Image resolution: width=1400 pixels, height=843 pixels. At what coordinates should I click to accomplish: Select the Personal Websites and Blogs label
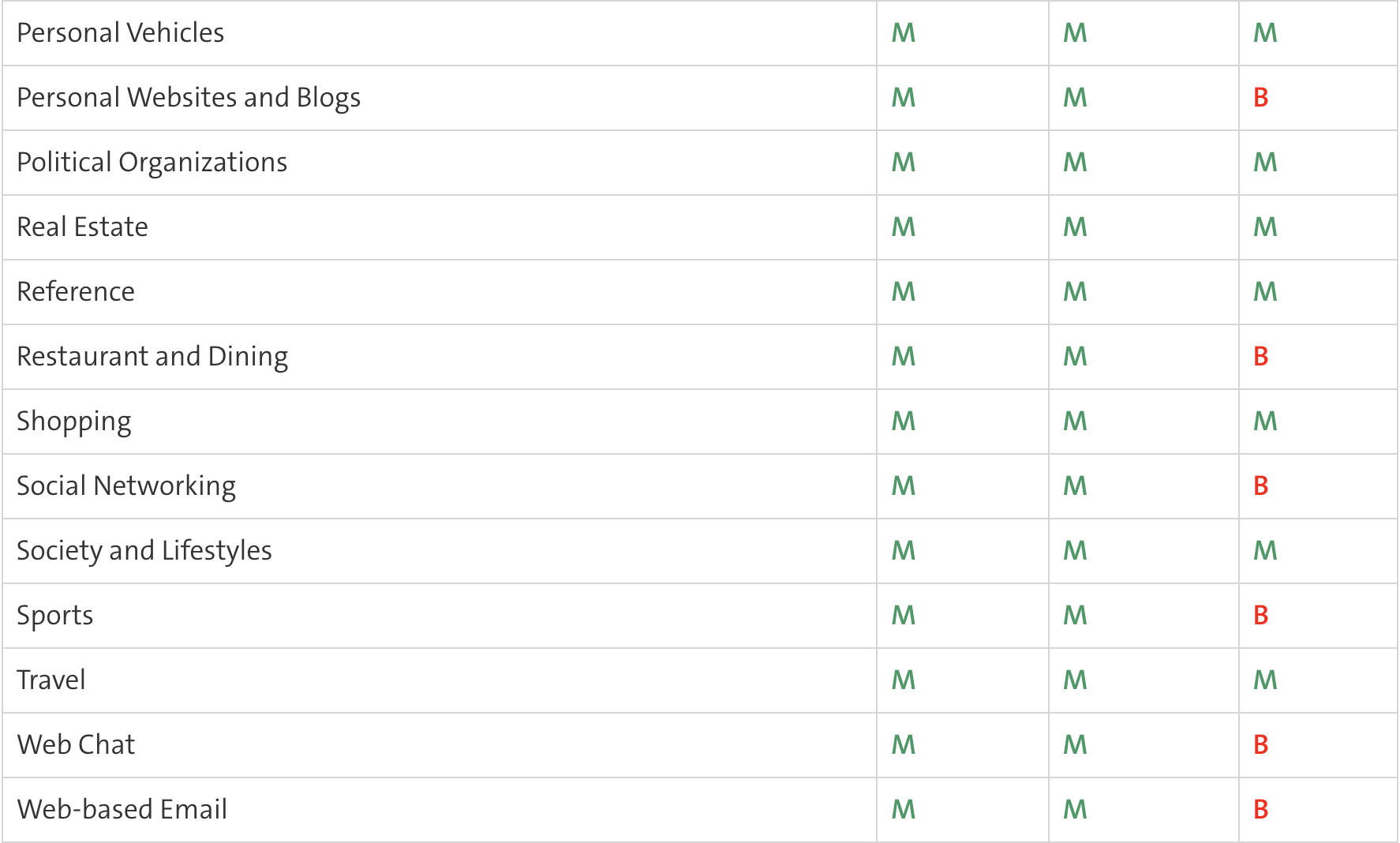[189, 98]
